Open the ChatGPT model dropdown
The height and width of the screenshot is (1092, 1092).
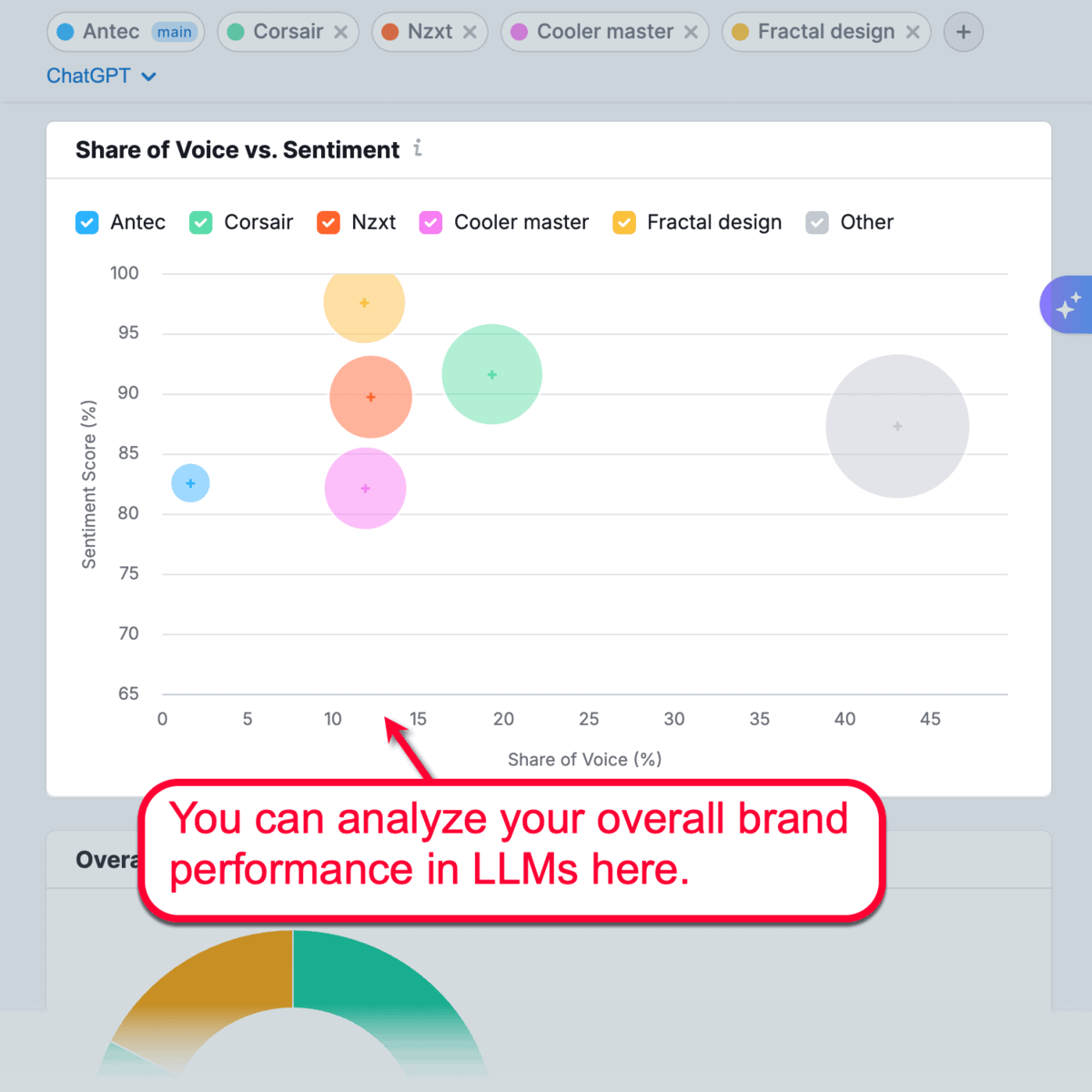coord(101,76)
